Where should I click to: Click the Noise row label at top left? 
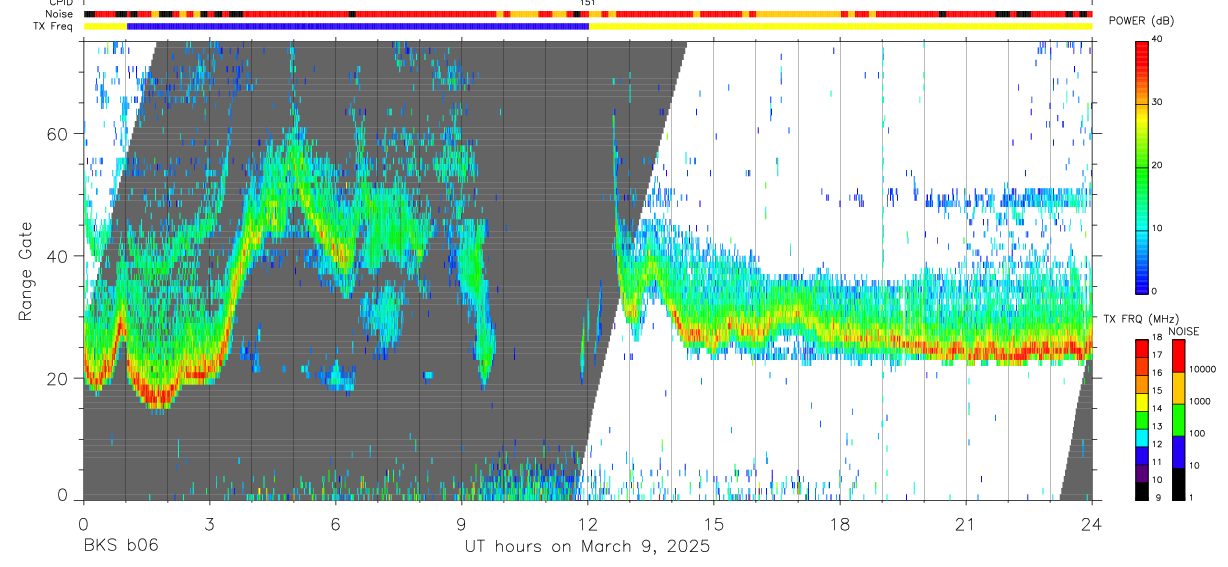pos(59,14)
